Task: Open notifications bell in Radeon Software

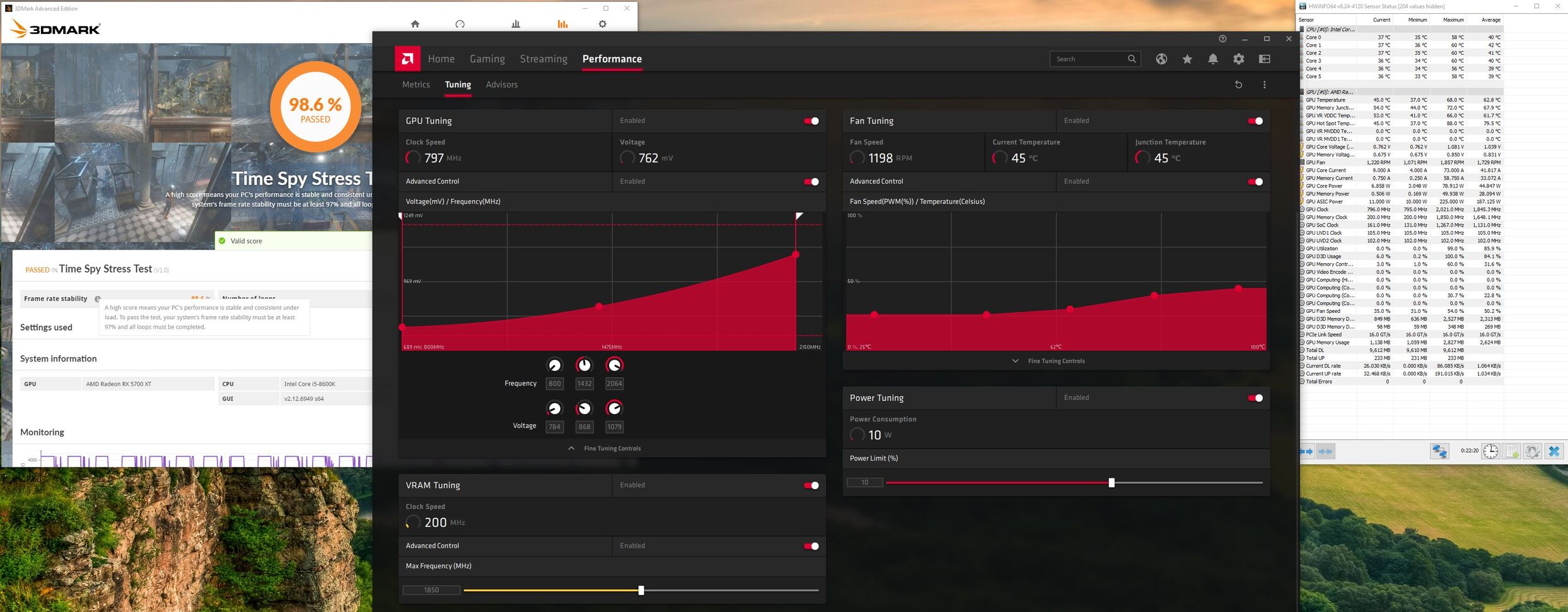Action: click(x=1213, y=59)
